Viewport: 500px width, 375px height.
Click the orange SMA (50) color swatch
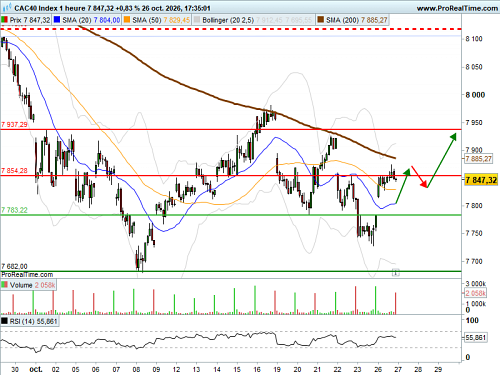(127, 20)
